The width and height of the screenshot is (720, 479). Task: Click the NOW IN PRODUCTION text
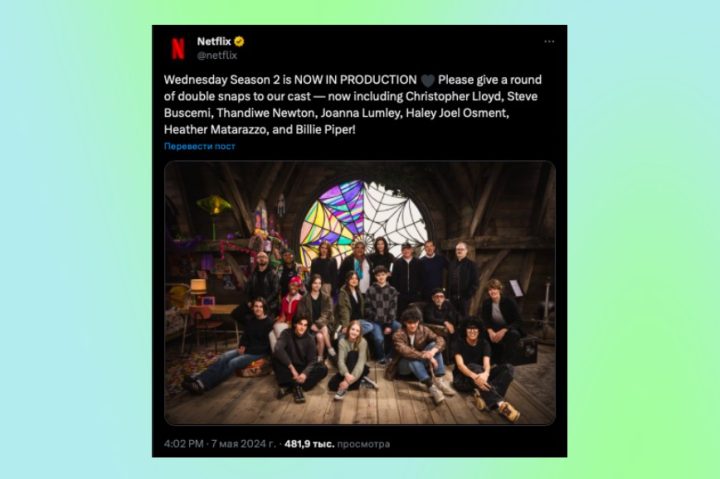coord(355,80)
